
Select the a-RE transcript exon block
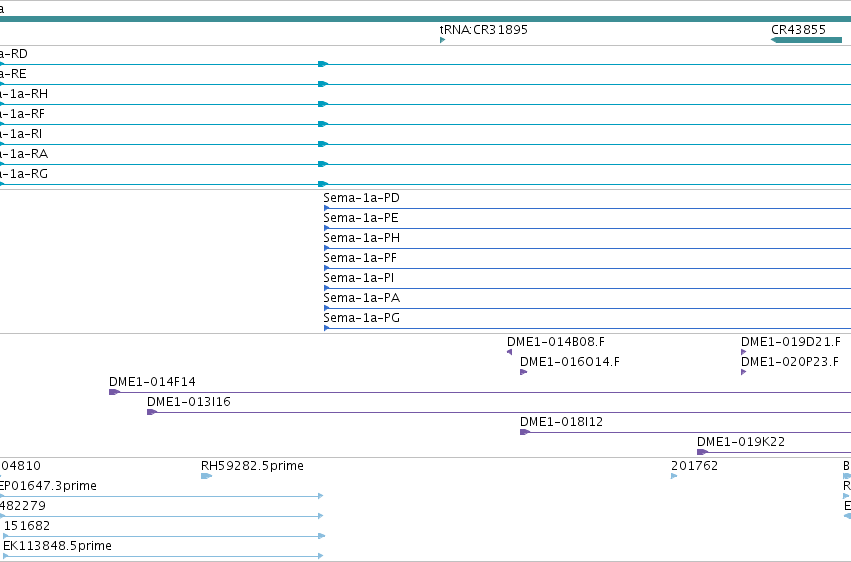[x=323, y=84]
